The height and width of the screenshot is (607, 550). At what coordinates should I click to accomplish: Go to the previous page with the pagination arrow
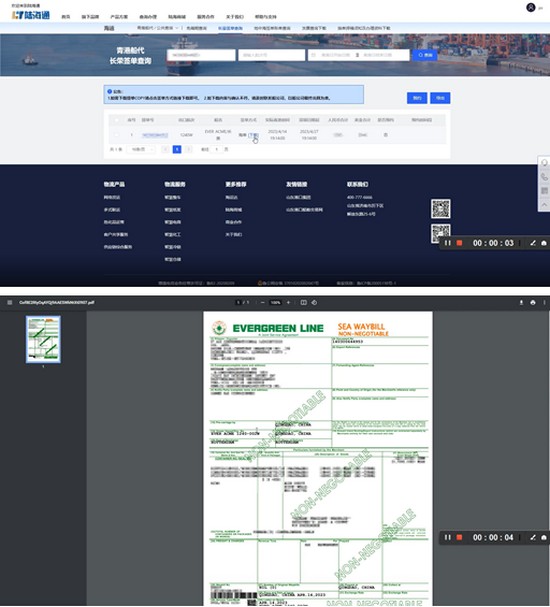(165, 149)
